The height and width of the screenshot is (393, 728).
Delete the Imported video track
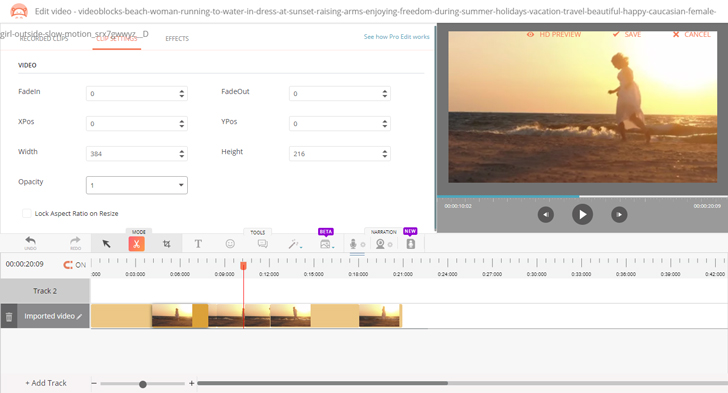(x=9, y=317)
